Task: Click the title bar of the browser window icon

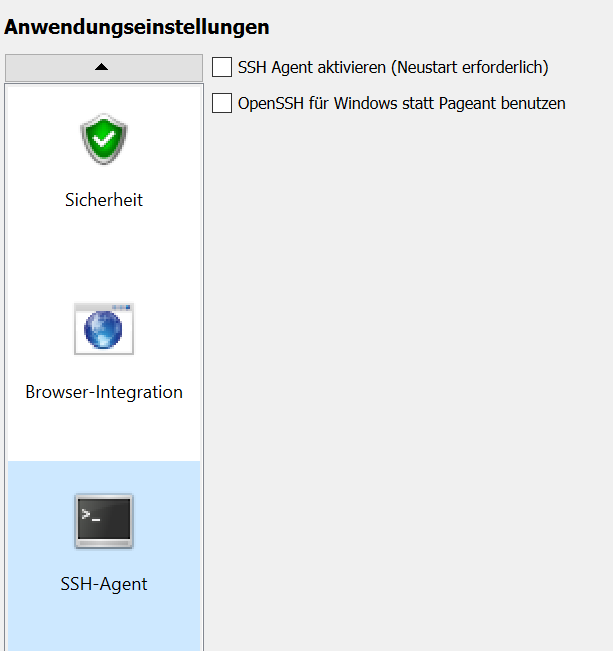Action: (x=104, y=307)
